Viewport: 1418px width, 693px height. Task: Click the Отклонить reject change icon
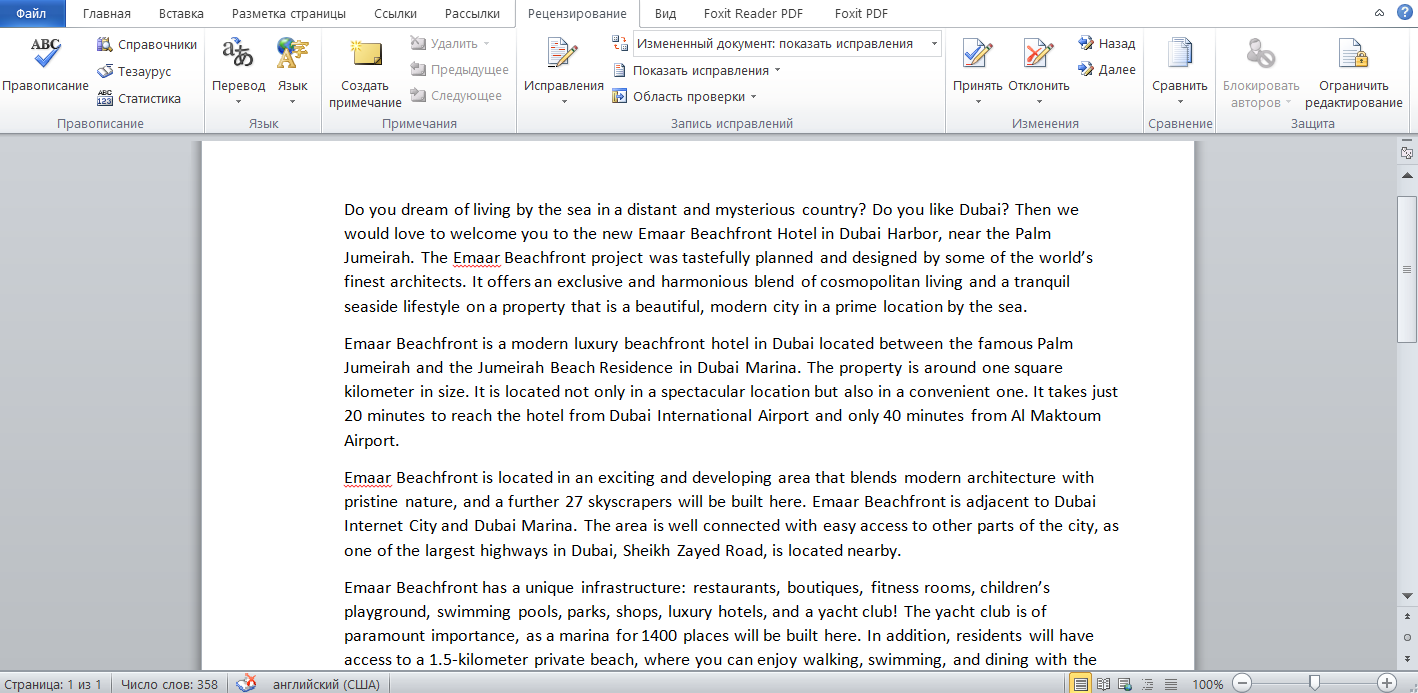[x=1039, y=54]
